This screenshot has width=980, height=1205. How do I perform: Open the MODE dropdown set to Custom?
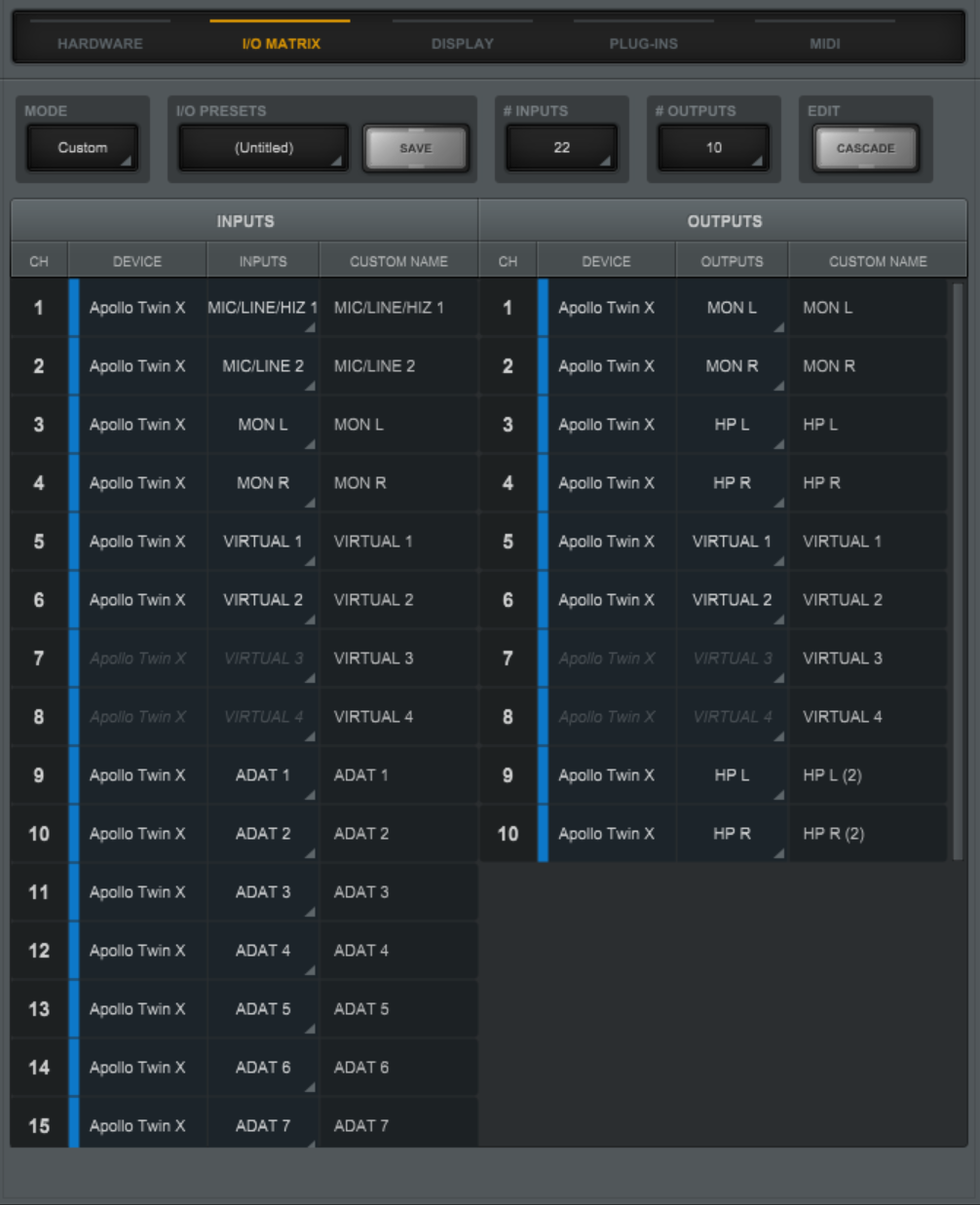coord(83,148)
